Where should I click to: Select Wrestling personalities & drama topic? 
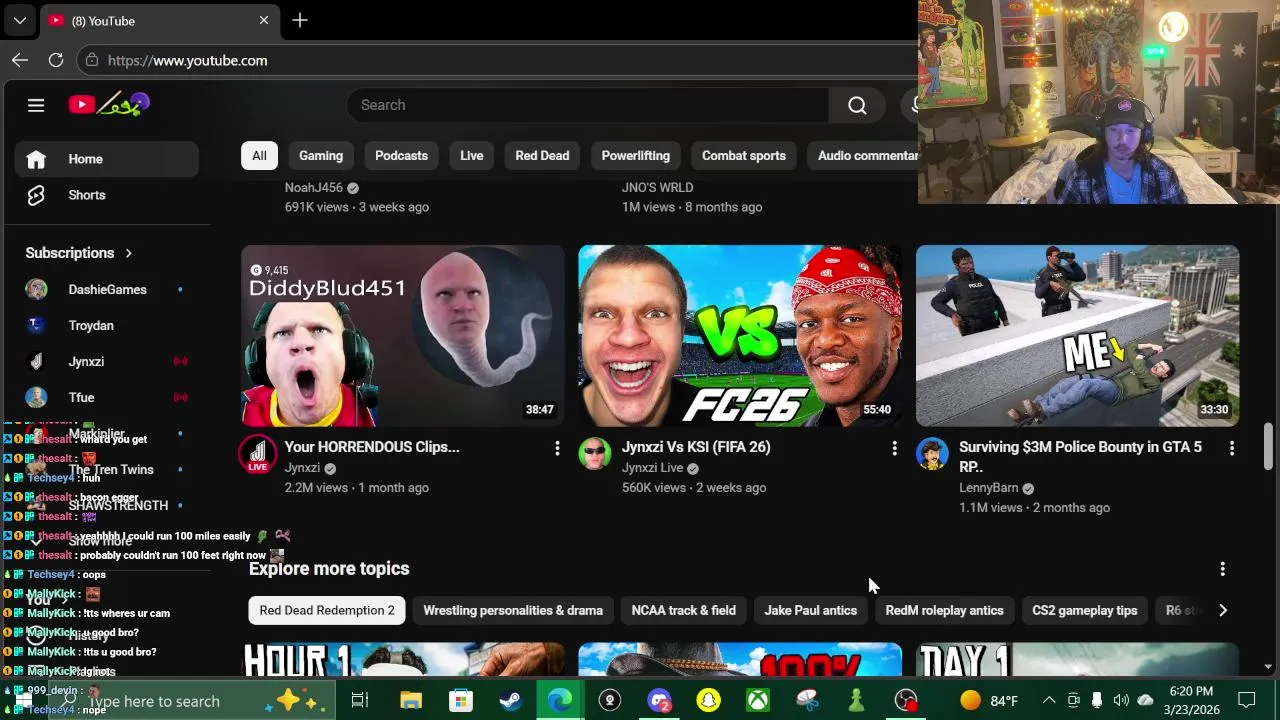point(513,610)
